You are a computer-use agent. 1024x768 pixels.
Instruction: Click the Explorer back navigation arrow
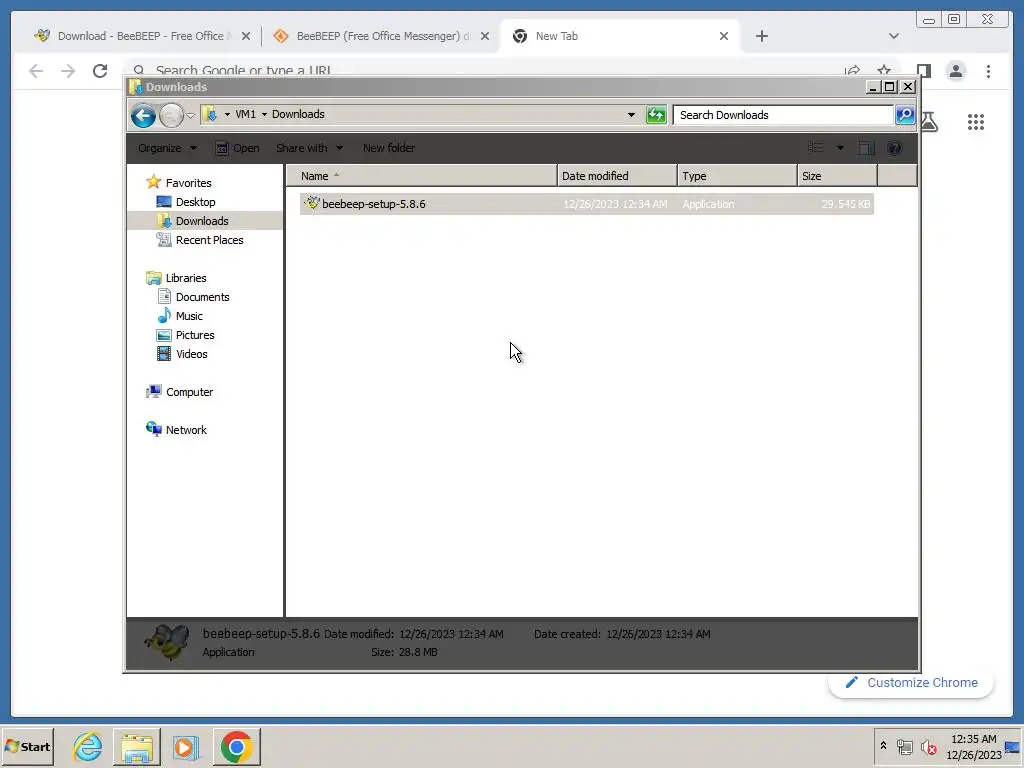143,116
